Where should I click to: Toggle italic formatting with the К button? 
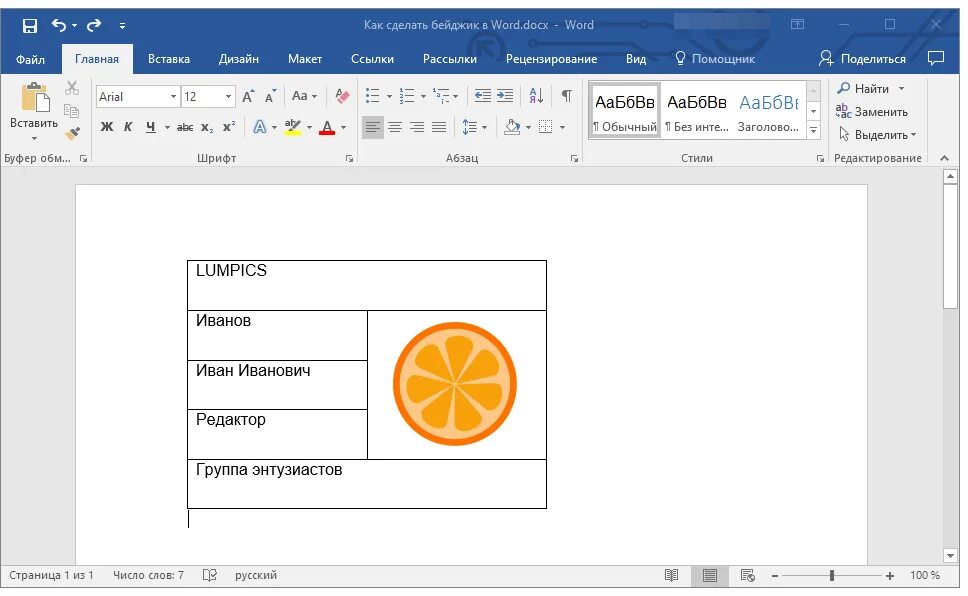(x=128, y=127)
